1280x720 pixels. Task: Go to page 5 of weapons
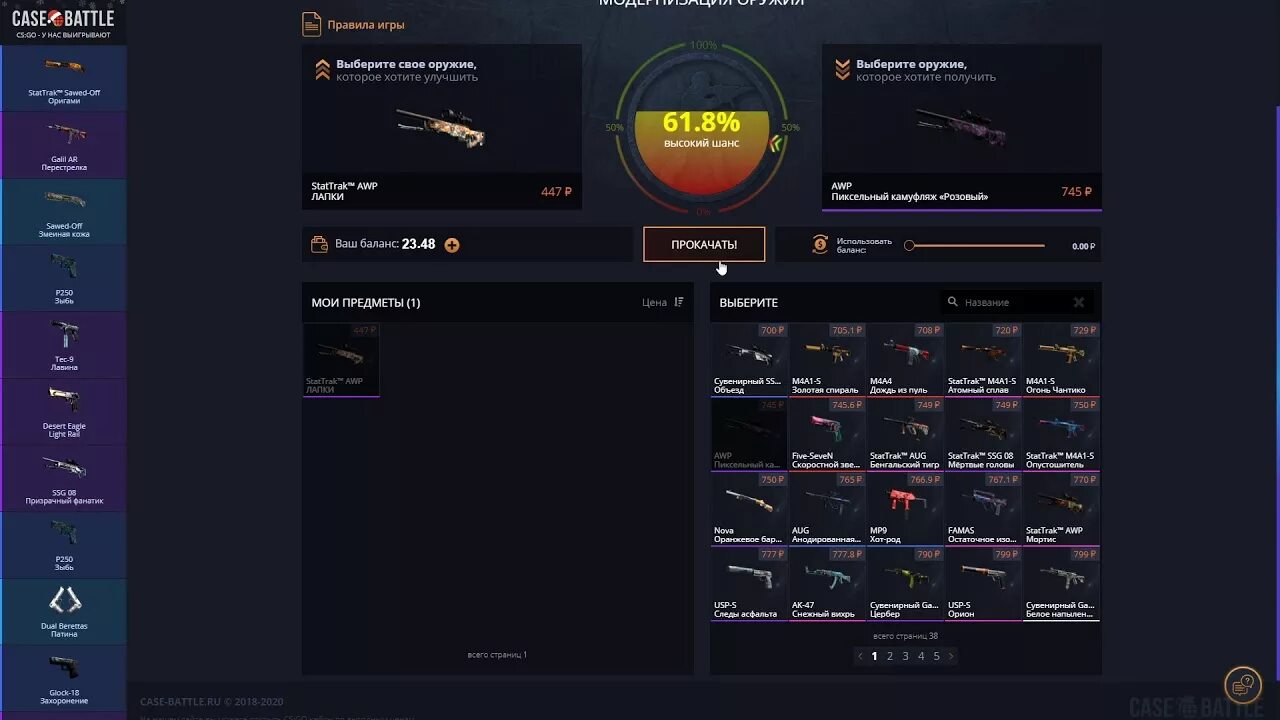(937, 656)
